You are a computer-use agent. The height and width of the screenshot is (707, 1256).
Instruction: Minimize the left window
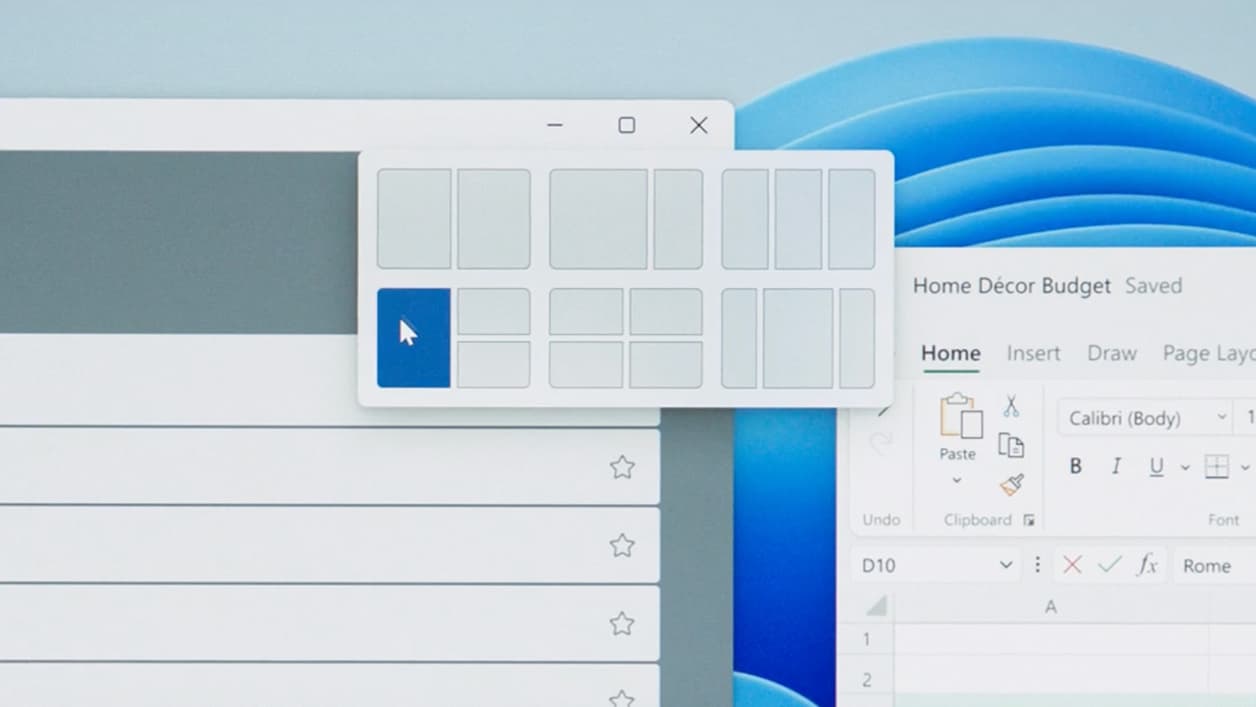555,125
